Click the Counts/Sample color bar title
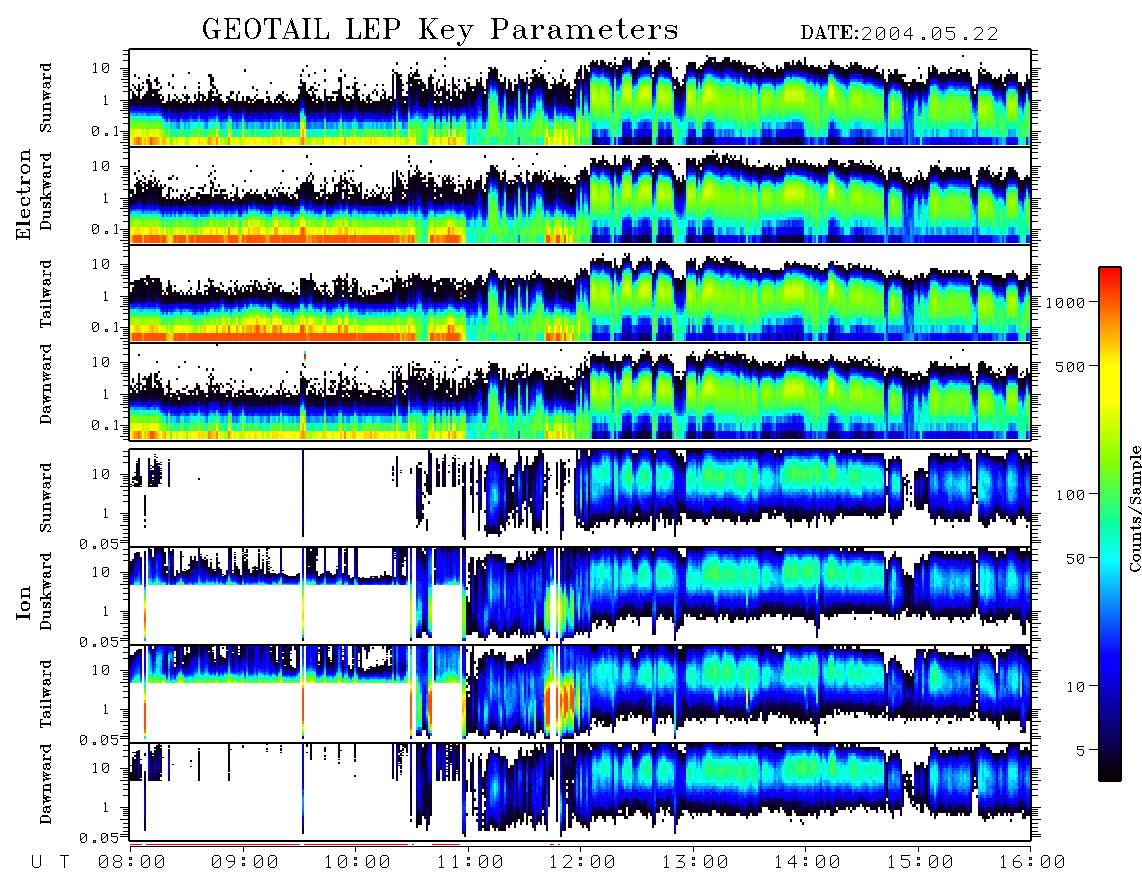Viewport: 1142px width, 880px height. point(1134,509)
